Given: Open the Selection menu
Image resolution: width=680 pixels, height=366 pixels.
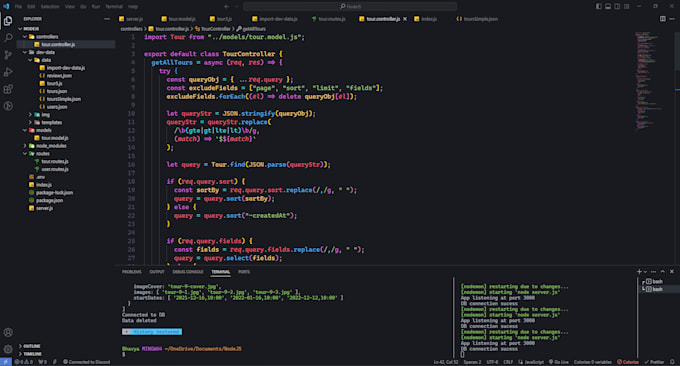Looking at the screenshot, I should click(50, 7).
